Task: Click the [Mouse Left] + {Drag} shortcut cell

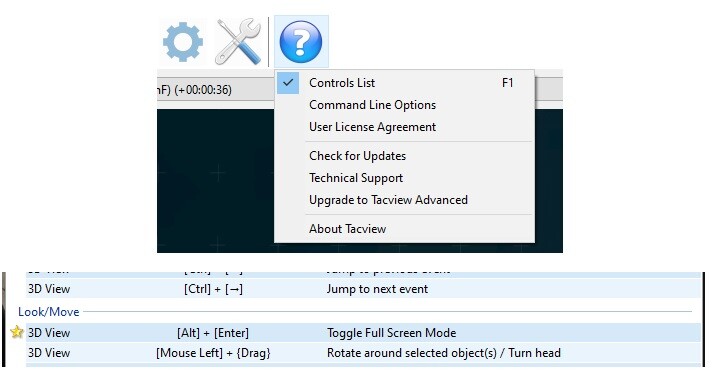Action: point(213,353)
